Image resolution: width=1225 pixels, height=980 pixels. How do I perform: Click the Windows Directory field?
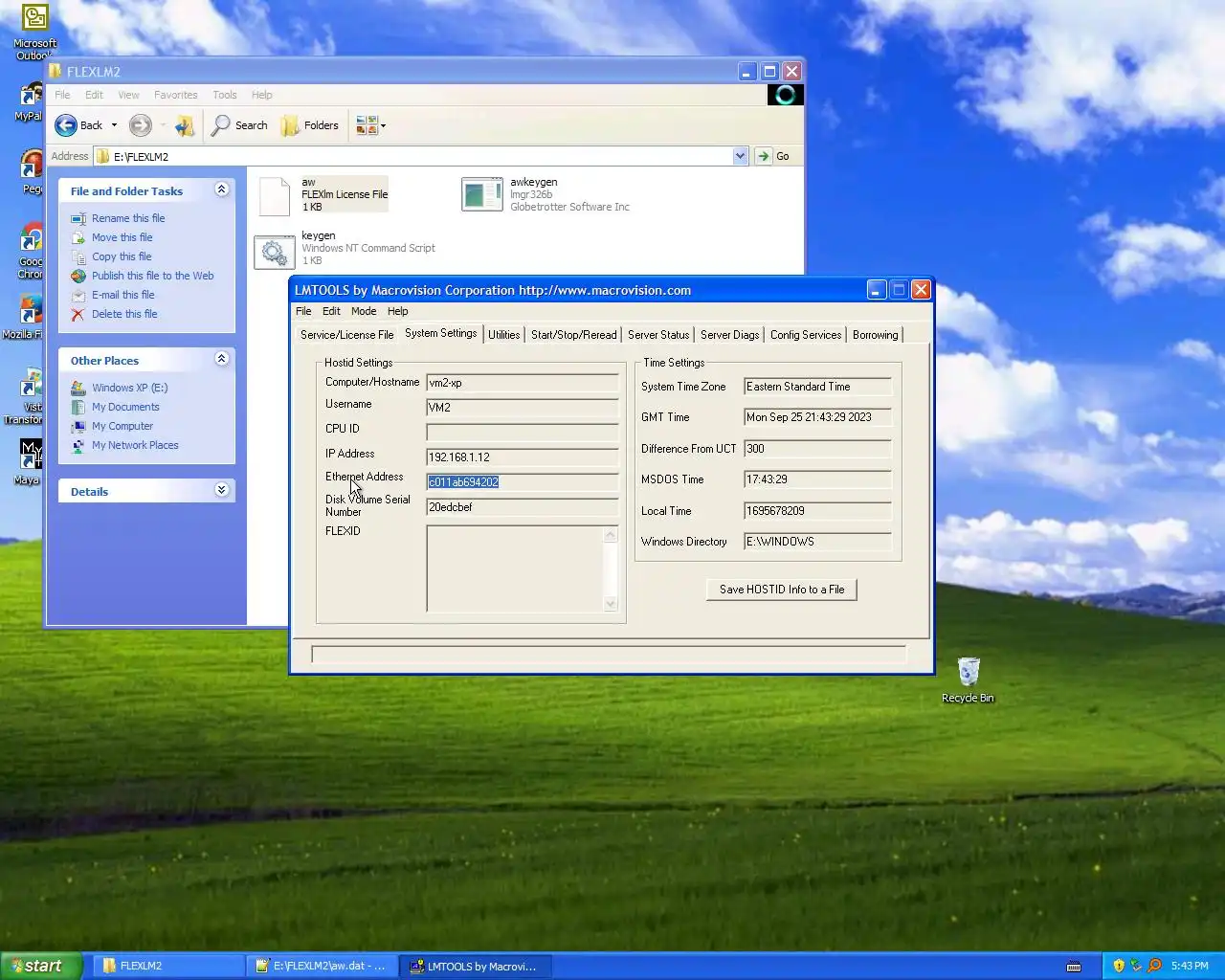click(x=818, y=542)
